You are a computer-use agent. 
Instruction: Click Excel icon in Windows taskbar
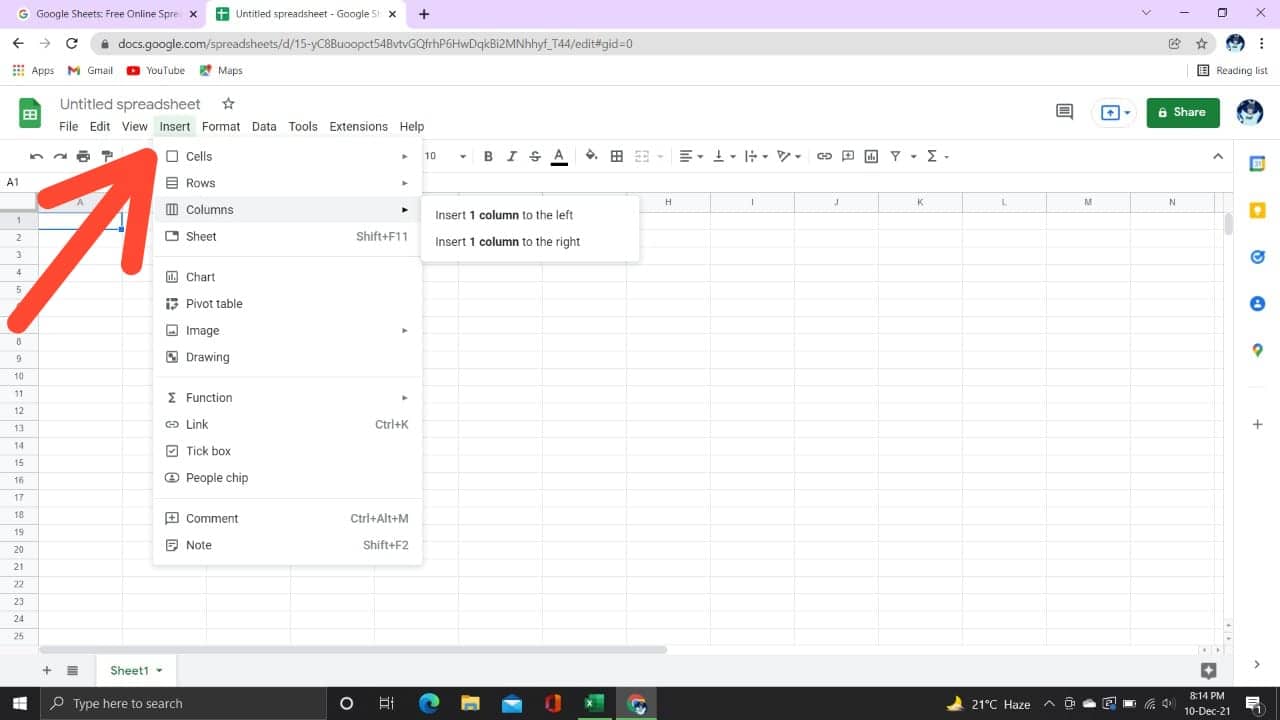(x=594, y=703)
